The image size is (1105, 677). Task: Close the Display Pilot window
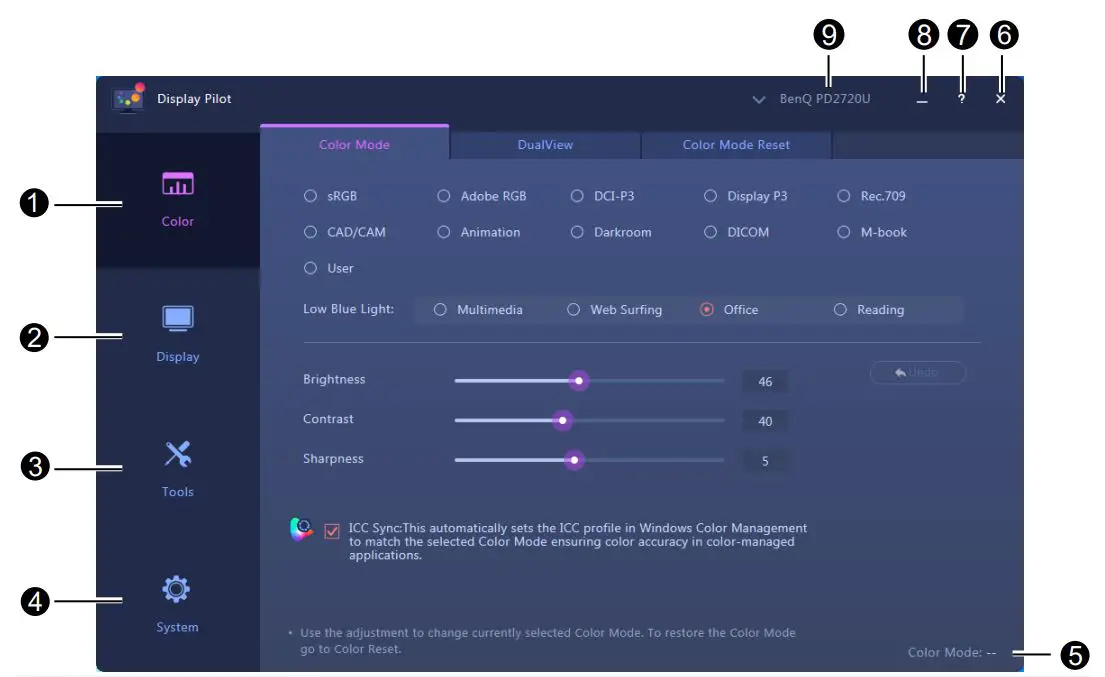[1000, 99]
